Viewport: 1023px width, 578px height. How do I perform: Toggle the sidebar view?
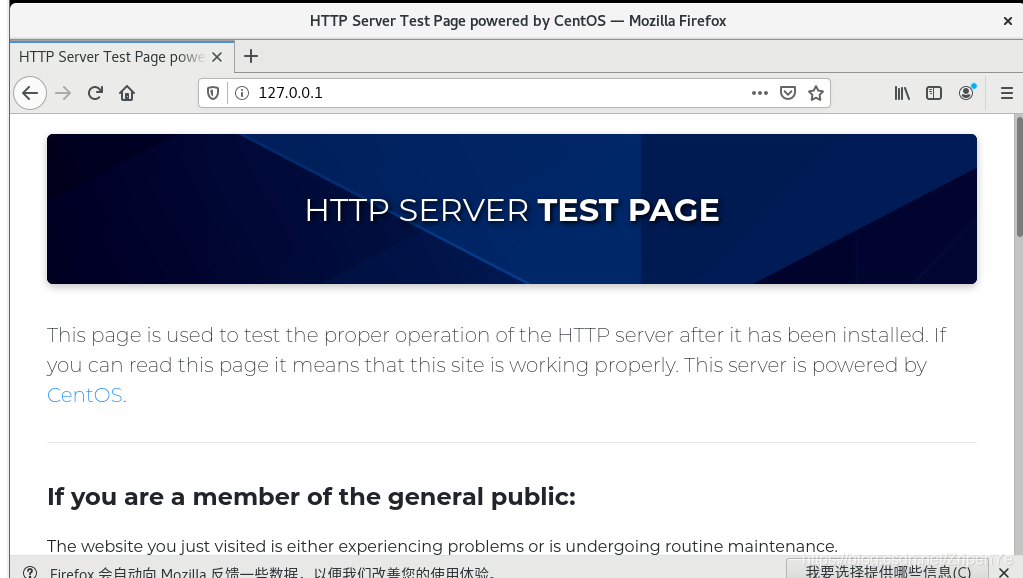[934, 93]
